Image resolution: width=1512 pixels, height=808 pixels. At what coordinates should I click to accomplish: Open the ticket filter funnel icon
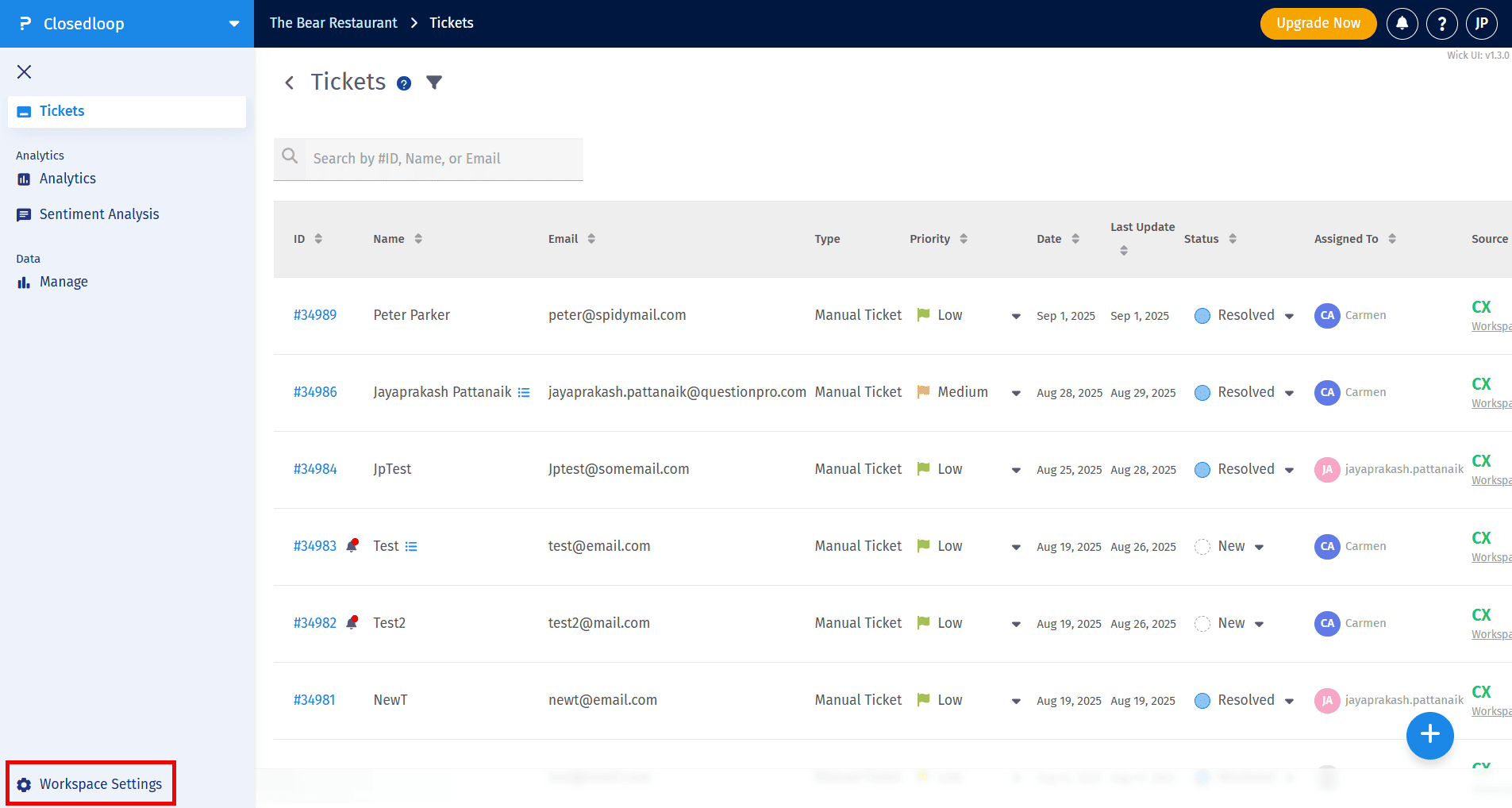tap(433, 83)
